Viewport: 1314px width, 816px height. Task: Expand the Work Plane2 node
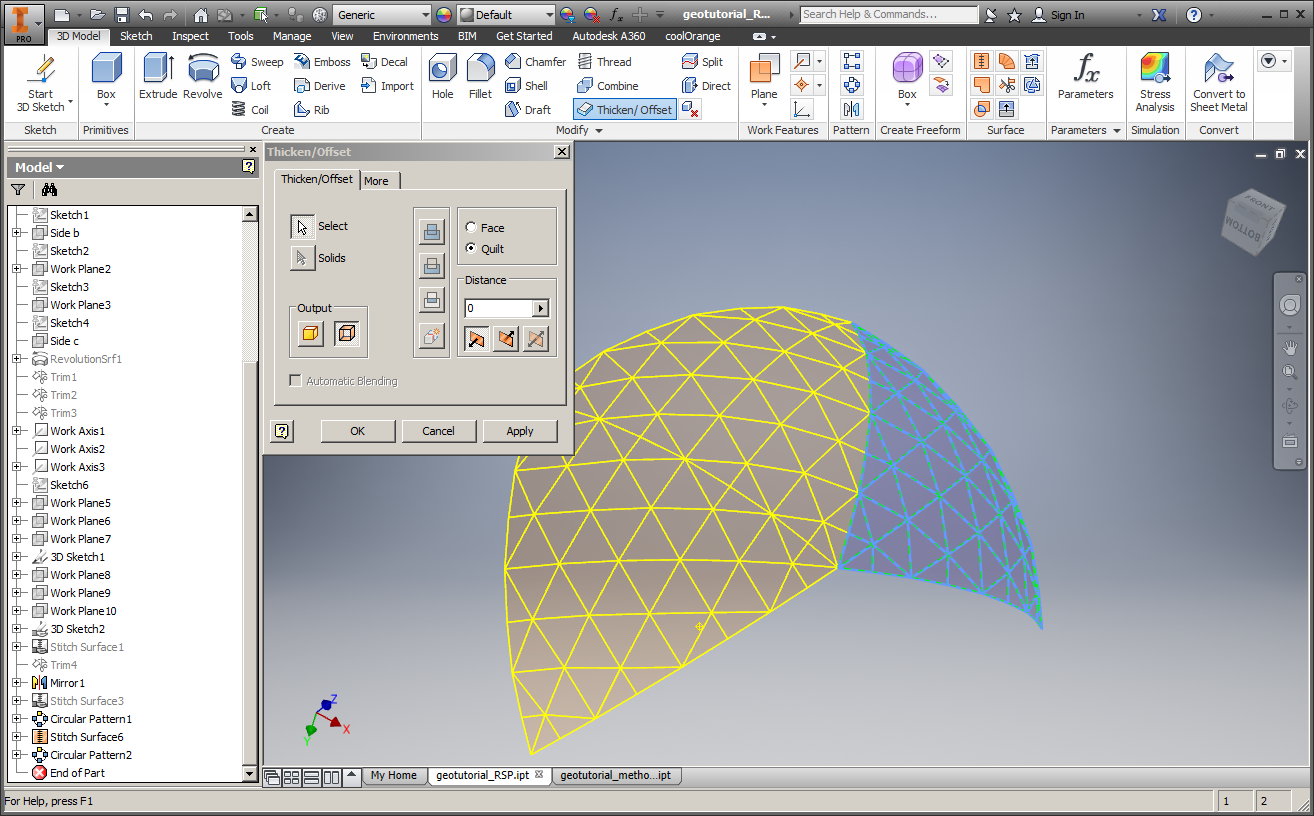coord(16,269)
